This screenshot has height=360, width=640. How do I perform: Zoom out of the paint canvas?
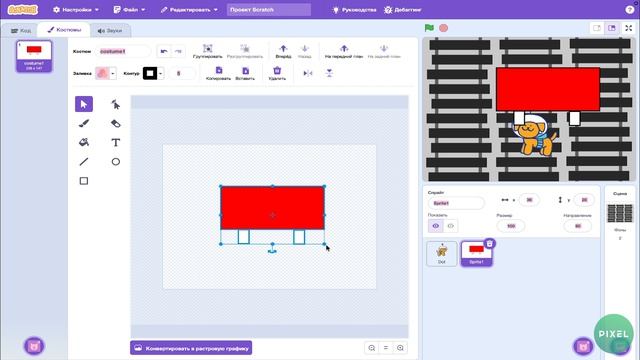[x=372, y=348]
